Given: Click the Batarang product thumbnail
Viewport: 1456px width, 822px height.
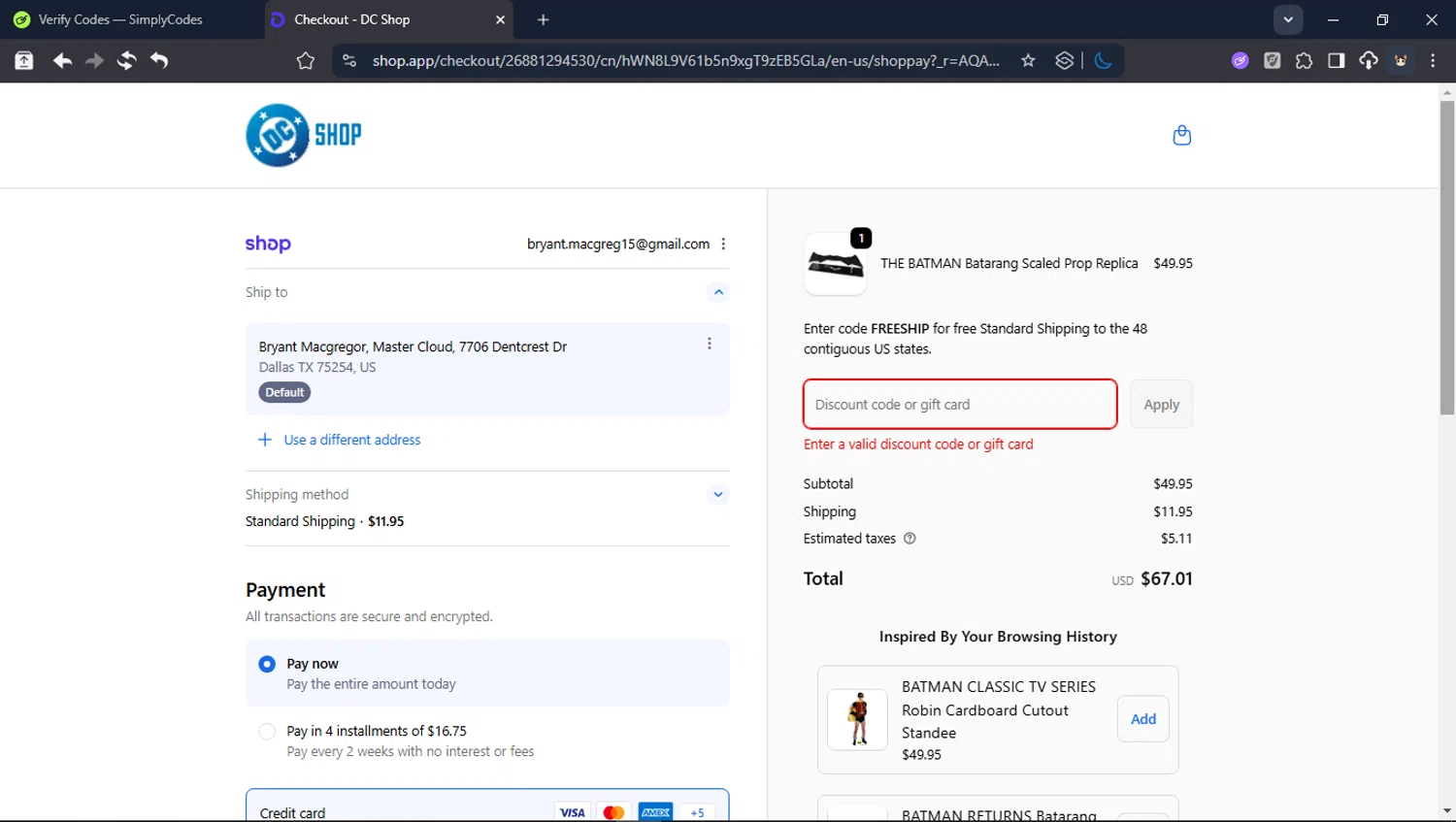Looking at the screenshot, I should [836, 264].
